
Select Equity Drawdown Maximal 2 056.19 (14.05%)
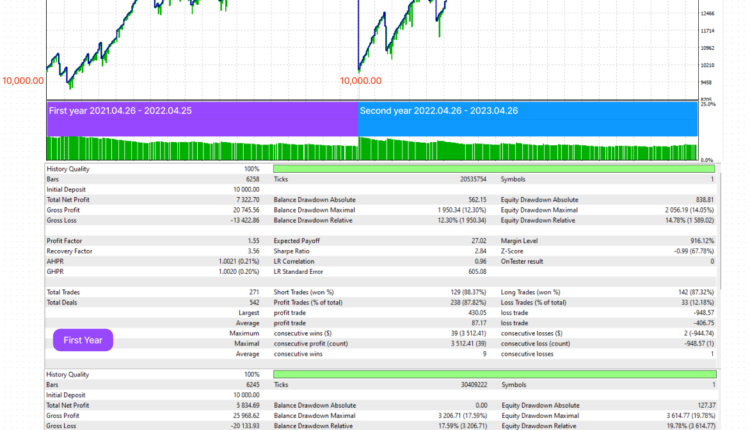680,208
